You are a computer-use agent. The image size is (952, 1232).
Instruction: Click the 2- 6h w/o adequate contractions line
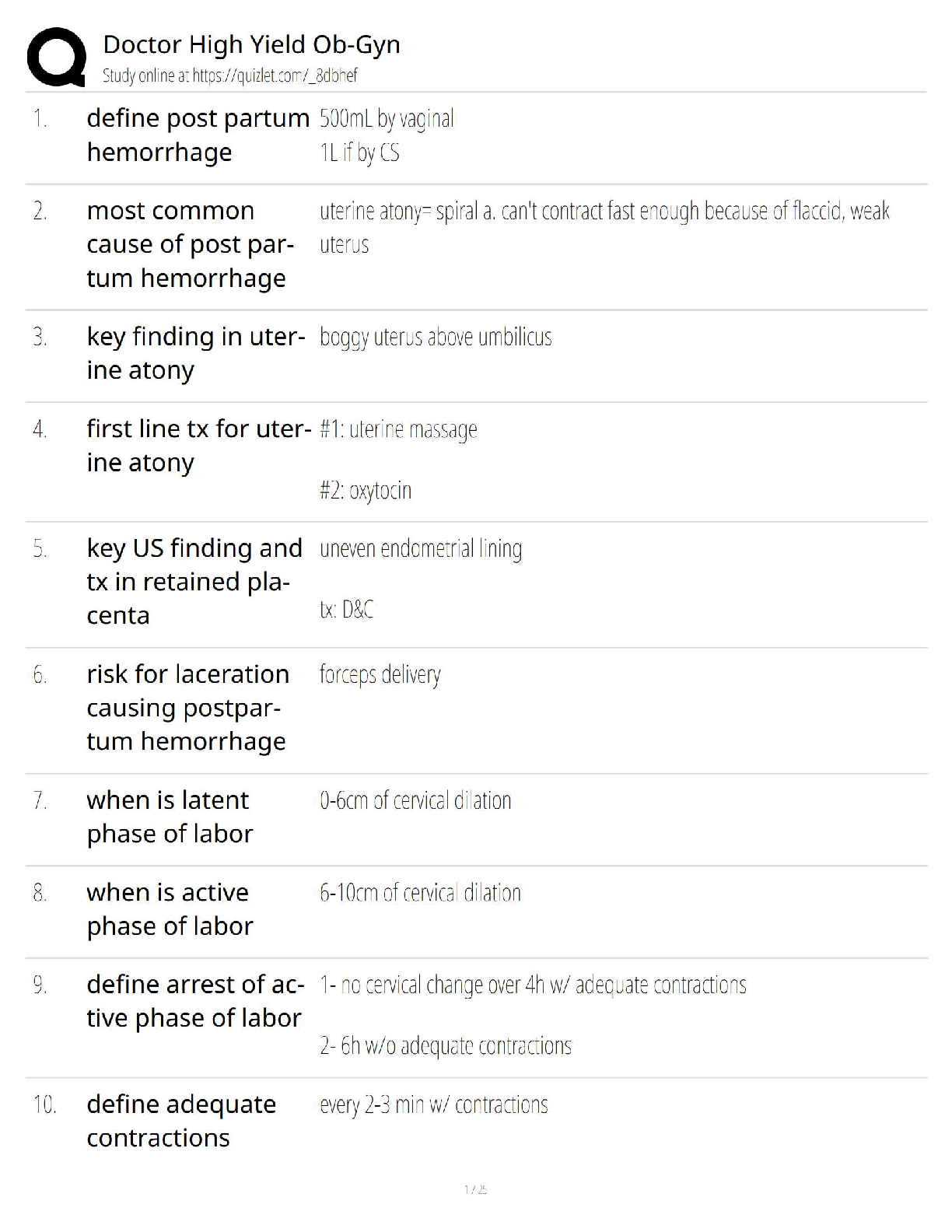(446, 1046)
